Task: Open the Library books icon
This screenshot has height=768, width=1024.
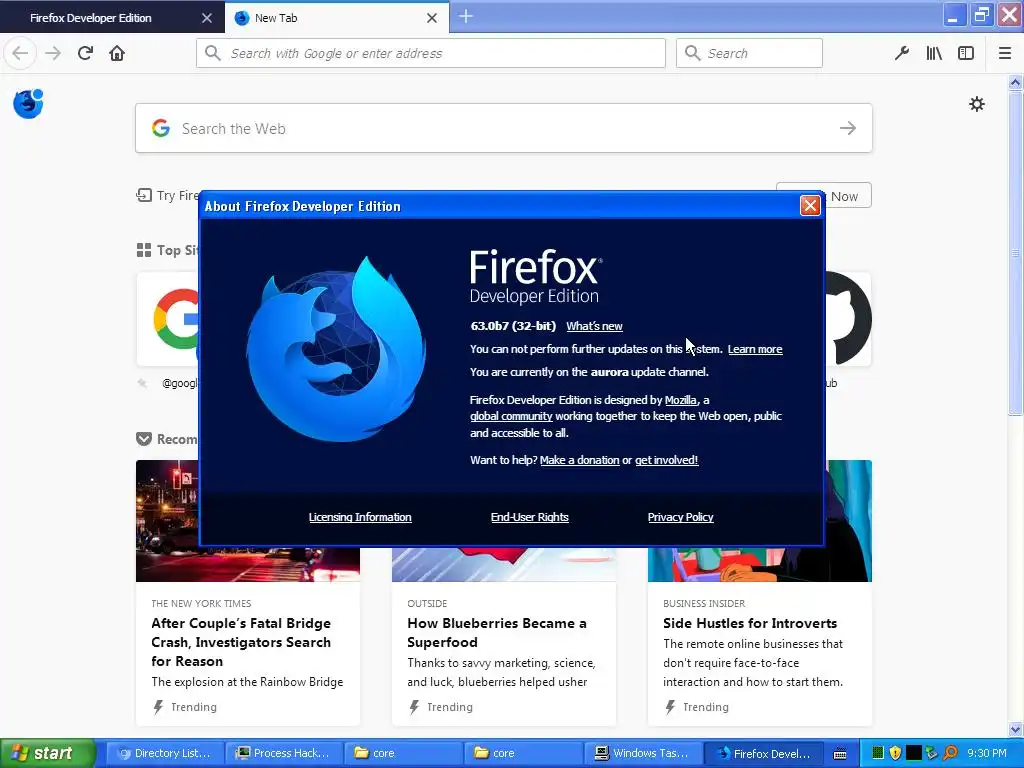Action: pyautogui.click(x=934, y=53)
